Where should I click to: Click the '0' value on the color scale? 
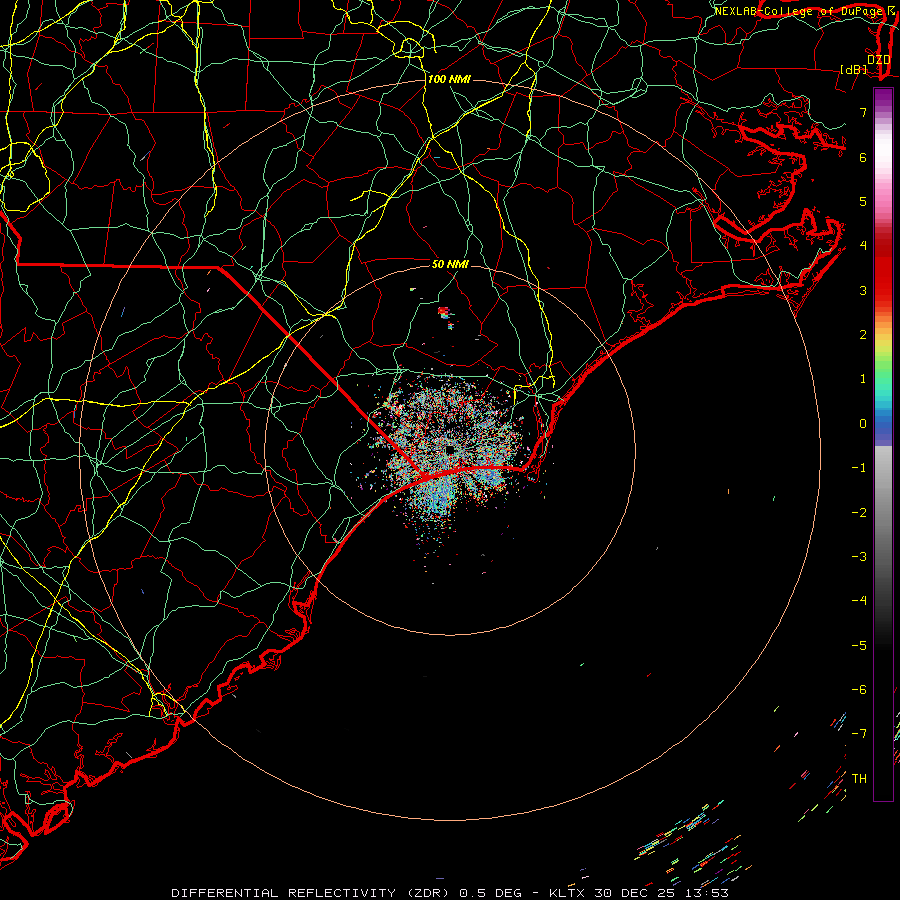[863, 424]
